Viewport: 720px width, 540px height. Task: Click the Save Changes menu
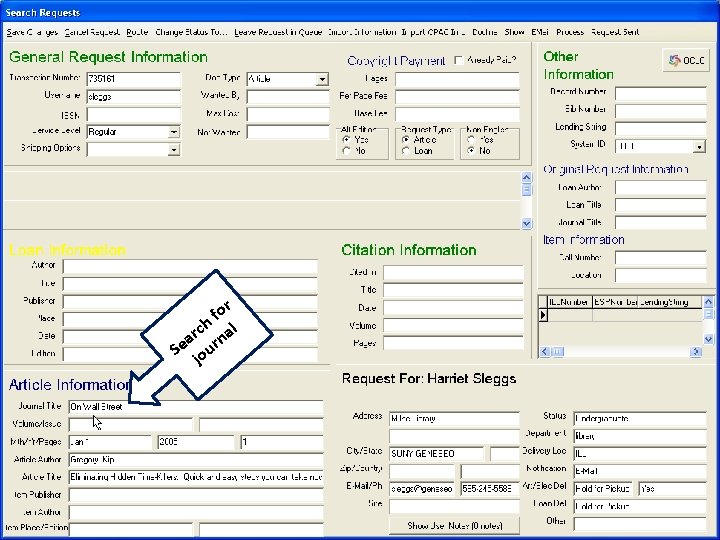click(32, 32)
